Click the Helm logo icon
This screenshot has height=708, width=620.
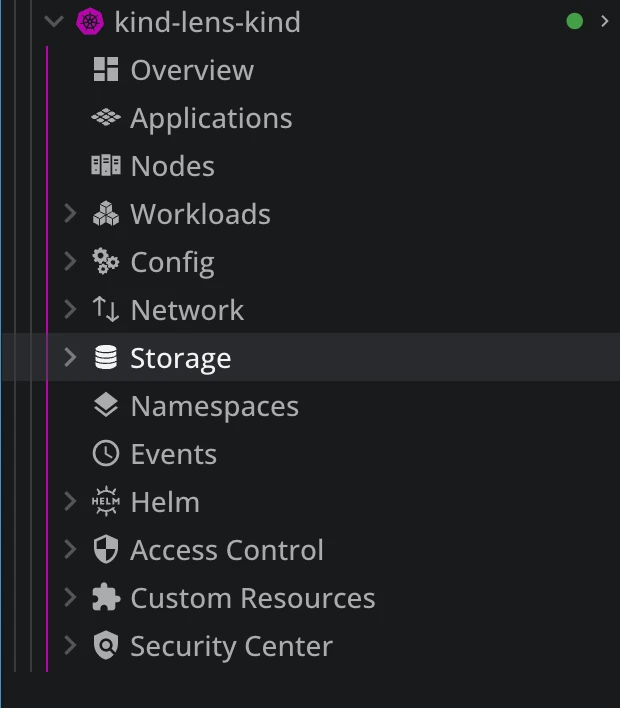(x=105, y=501)
